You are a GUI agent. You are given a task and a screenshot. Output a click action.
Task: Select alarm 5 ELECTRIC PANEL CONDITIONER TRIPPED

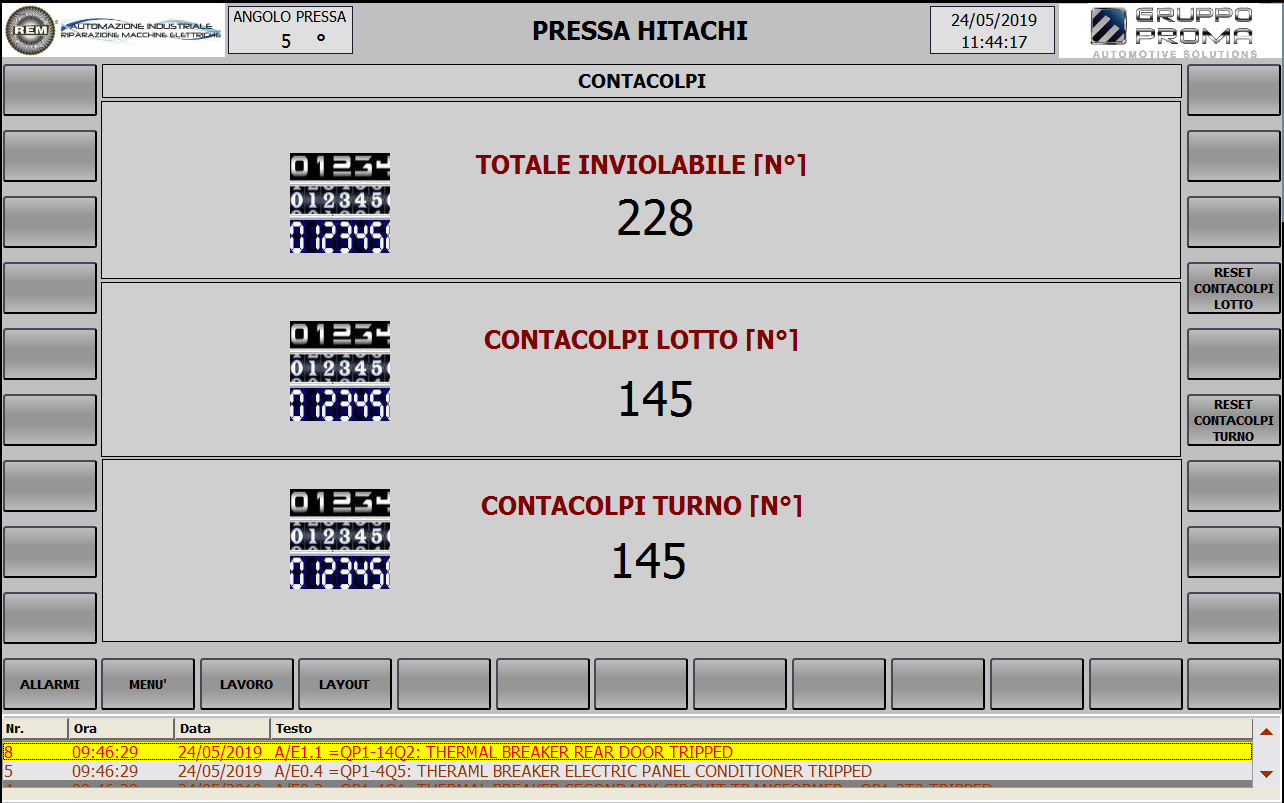[x=627, y=772]
